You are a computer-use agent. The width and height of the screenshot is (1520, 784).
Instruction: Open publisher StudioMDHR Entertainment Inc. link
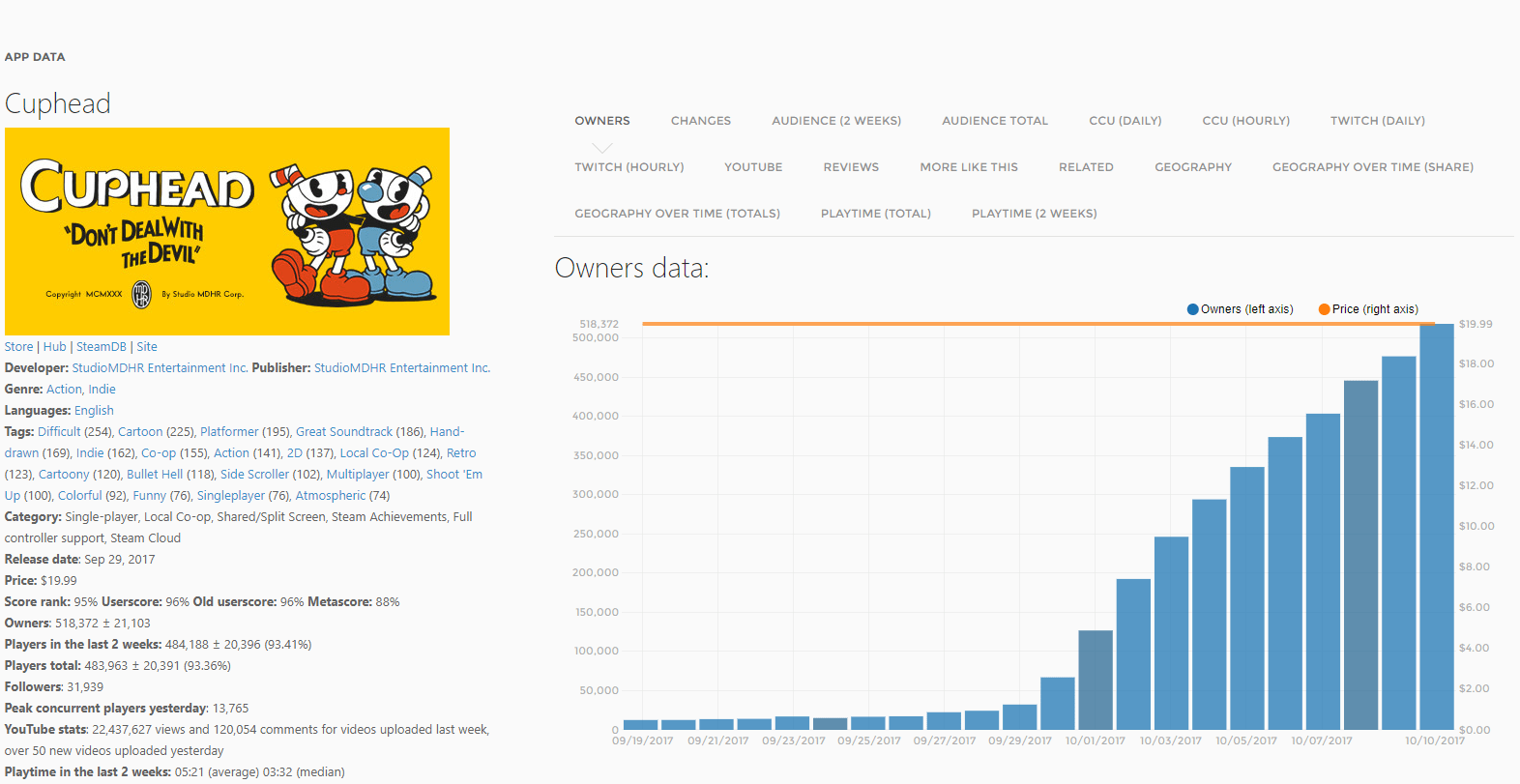point(402,368)
